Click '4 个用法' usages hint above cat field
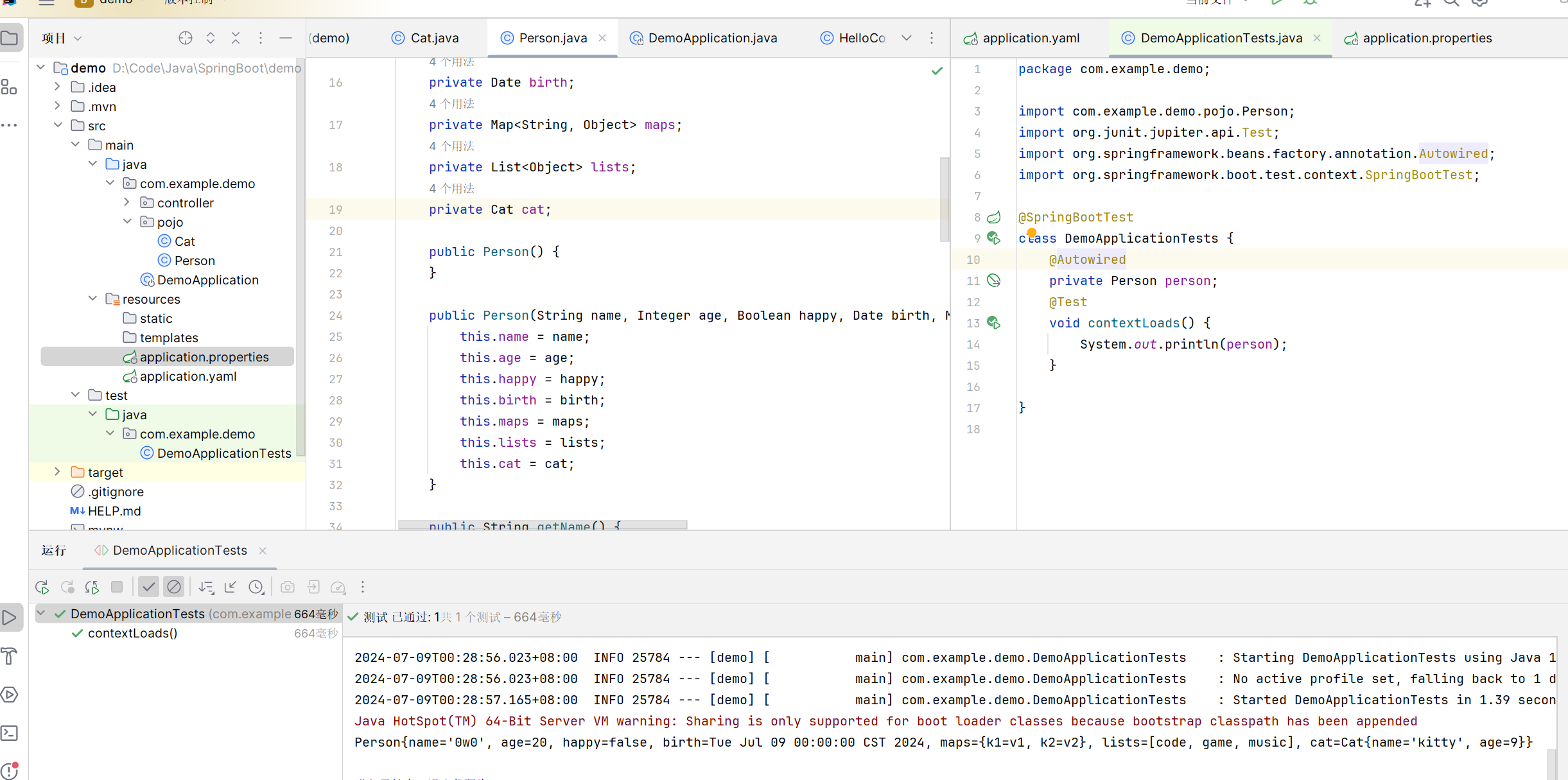This screenshot has width=1568, height=780. 451,188
